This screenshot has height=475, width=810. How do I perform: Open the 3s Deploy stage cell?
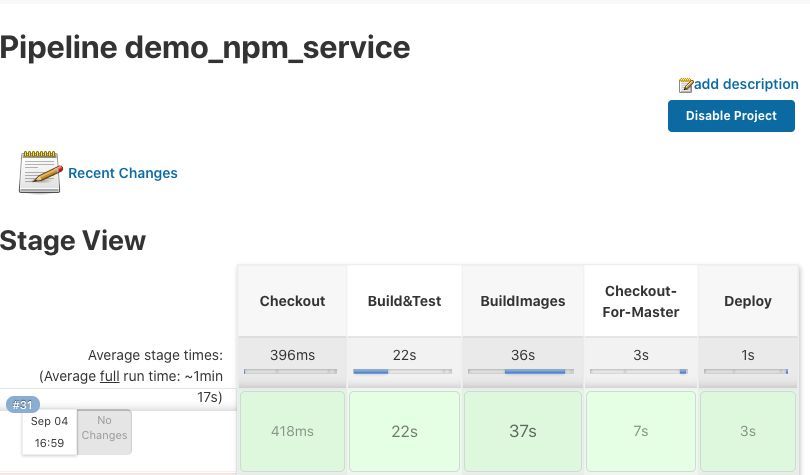747,431
